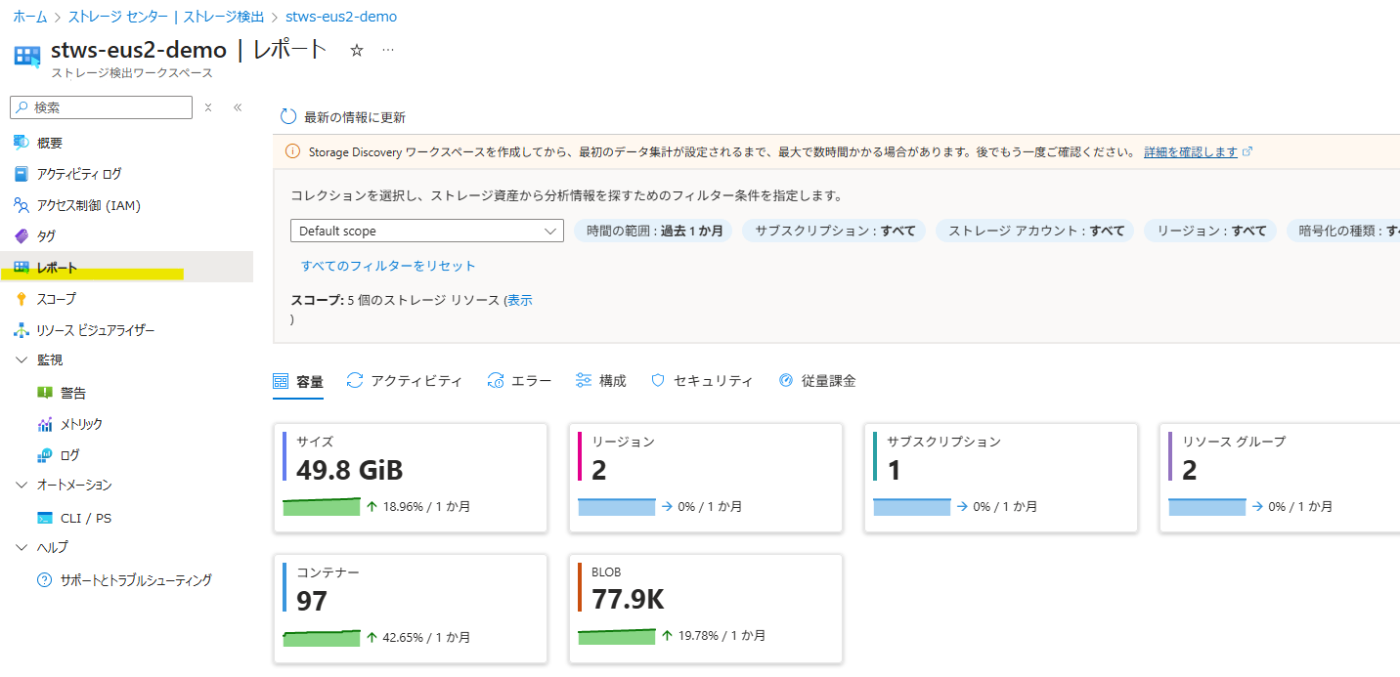Open stws-eus2-demo breadcrumb link
The image size is (1400, 677).
pyautogui.click(x=341, y=17)
